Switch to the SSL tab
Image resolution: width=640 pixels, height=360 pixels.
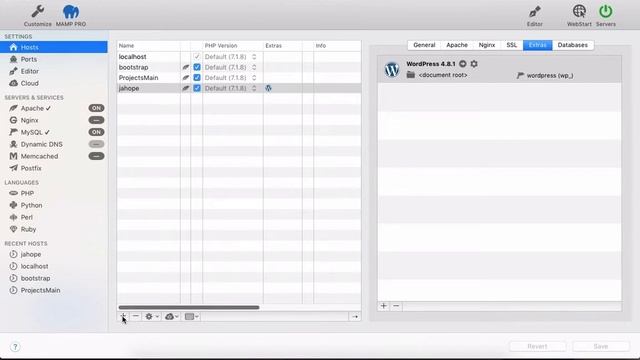pyautogui.click(x=511, y=45)
